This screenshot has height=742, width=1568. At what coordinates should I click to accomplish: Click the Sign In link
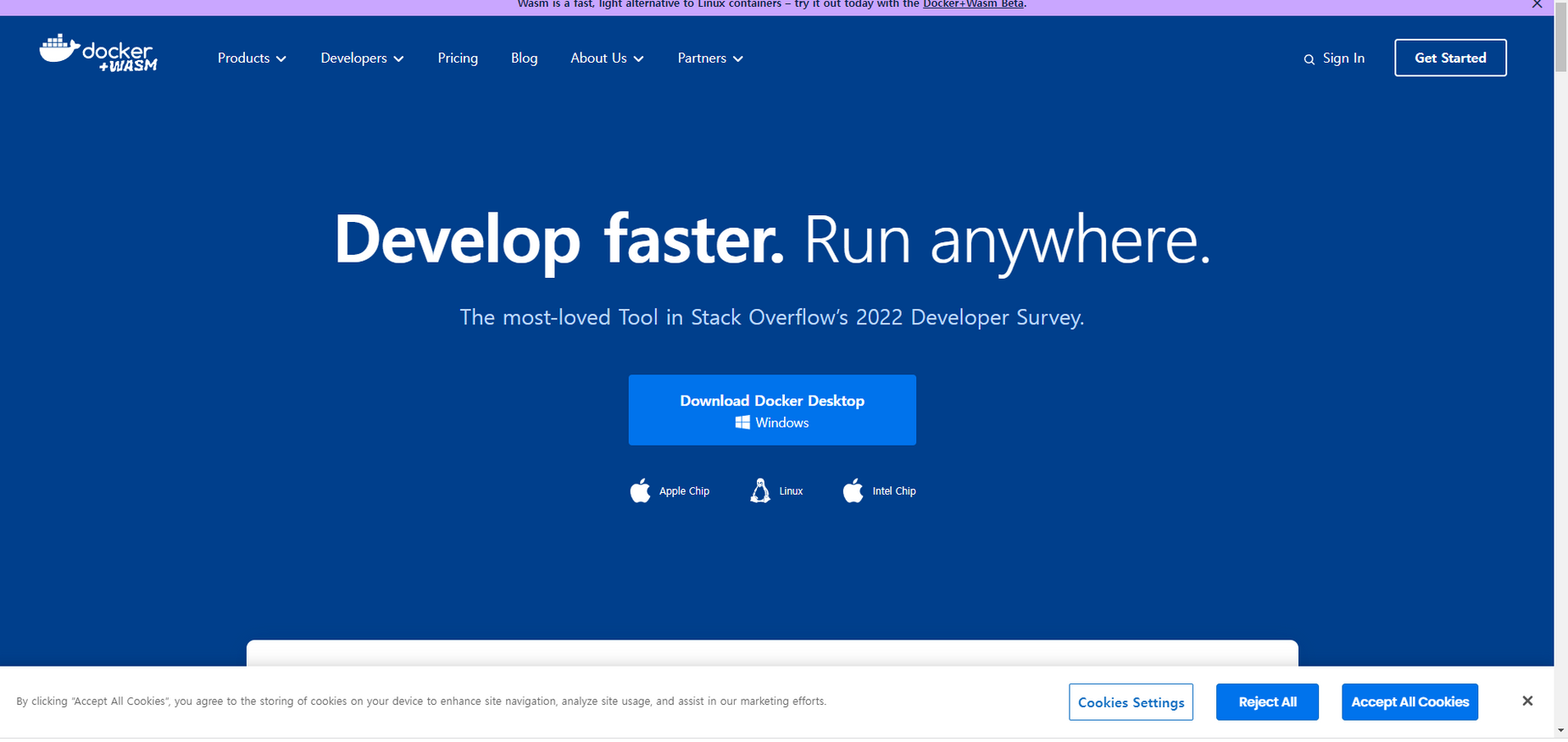(1343, 58)
